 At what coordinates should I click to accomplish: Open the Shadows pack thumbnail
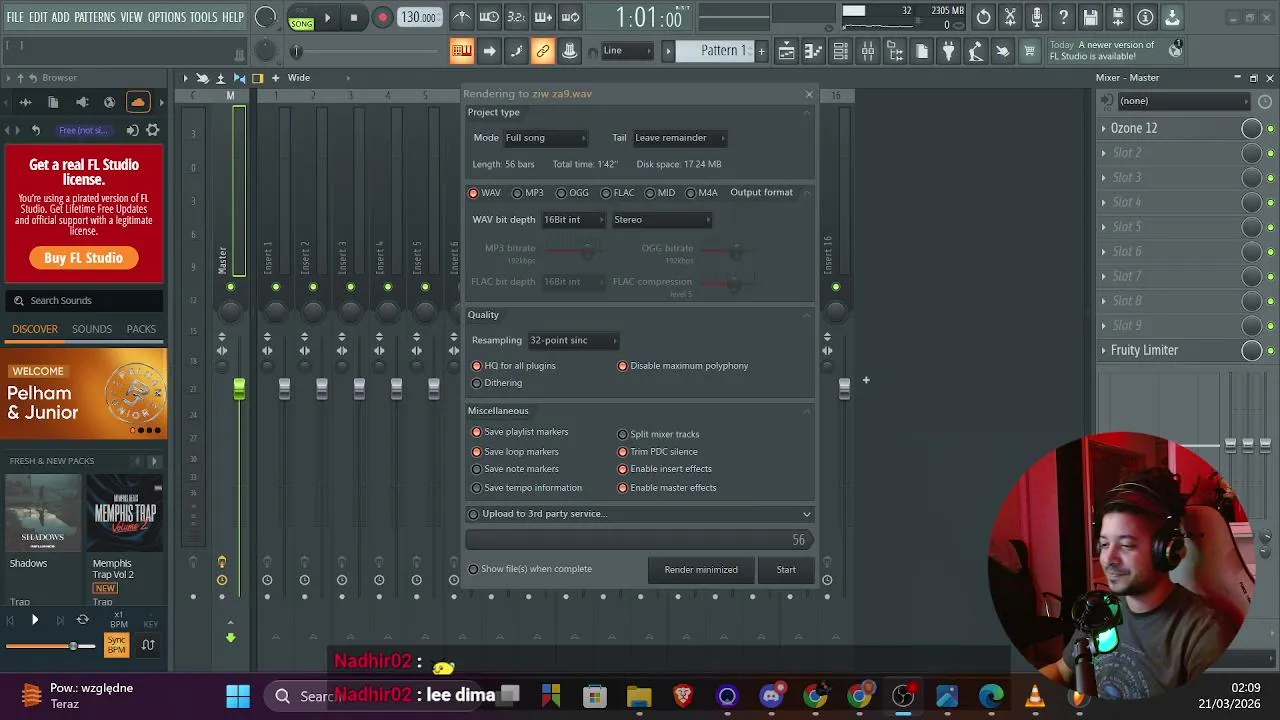(42, 514)
